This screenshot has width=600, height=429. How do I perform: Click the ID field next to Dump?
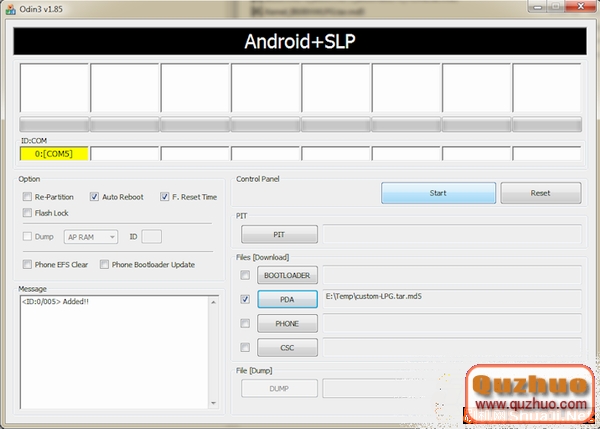[152, 237]
